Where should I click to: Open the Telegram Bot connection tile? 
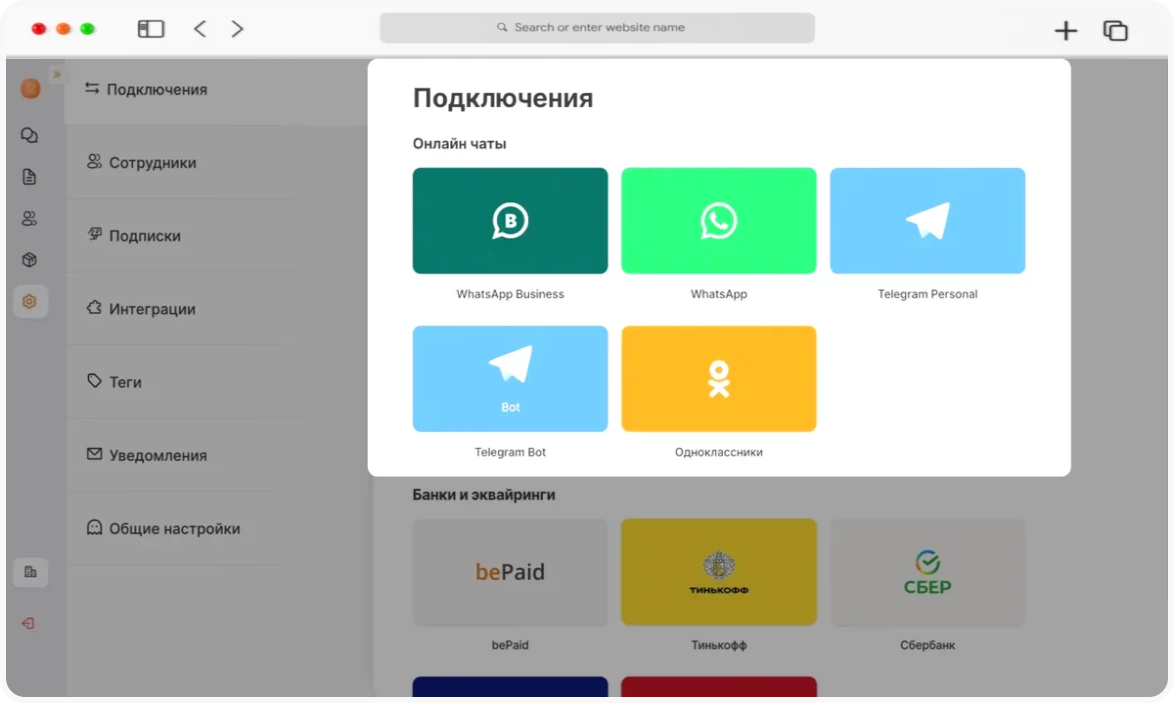[x=510, y=379]
